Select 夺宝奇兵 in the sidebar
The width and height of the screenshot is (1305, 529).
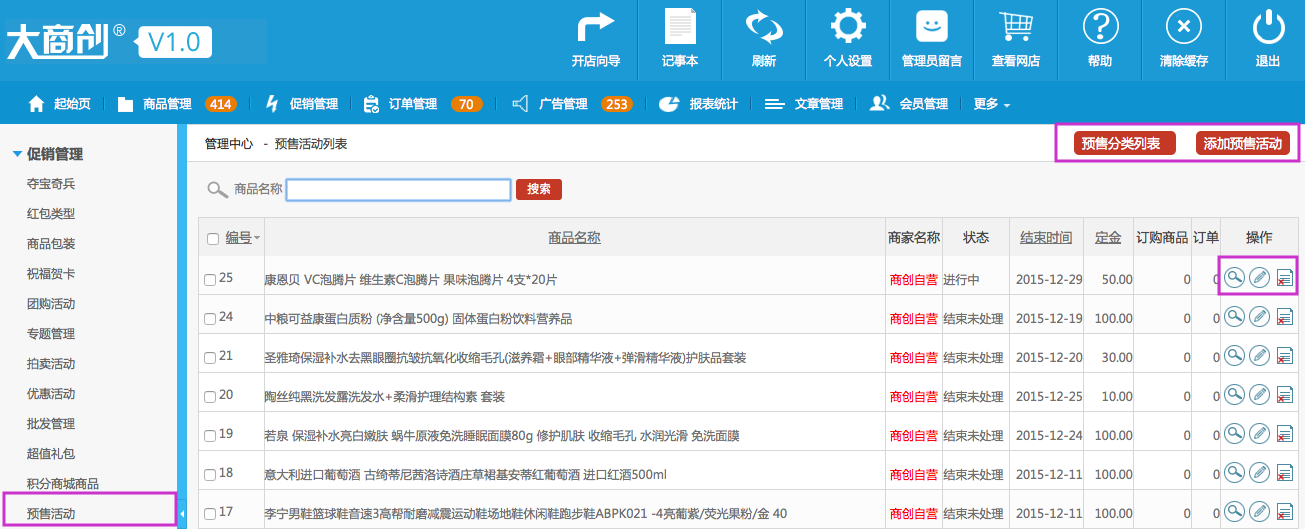point(51,184)
